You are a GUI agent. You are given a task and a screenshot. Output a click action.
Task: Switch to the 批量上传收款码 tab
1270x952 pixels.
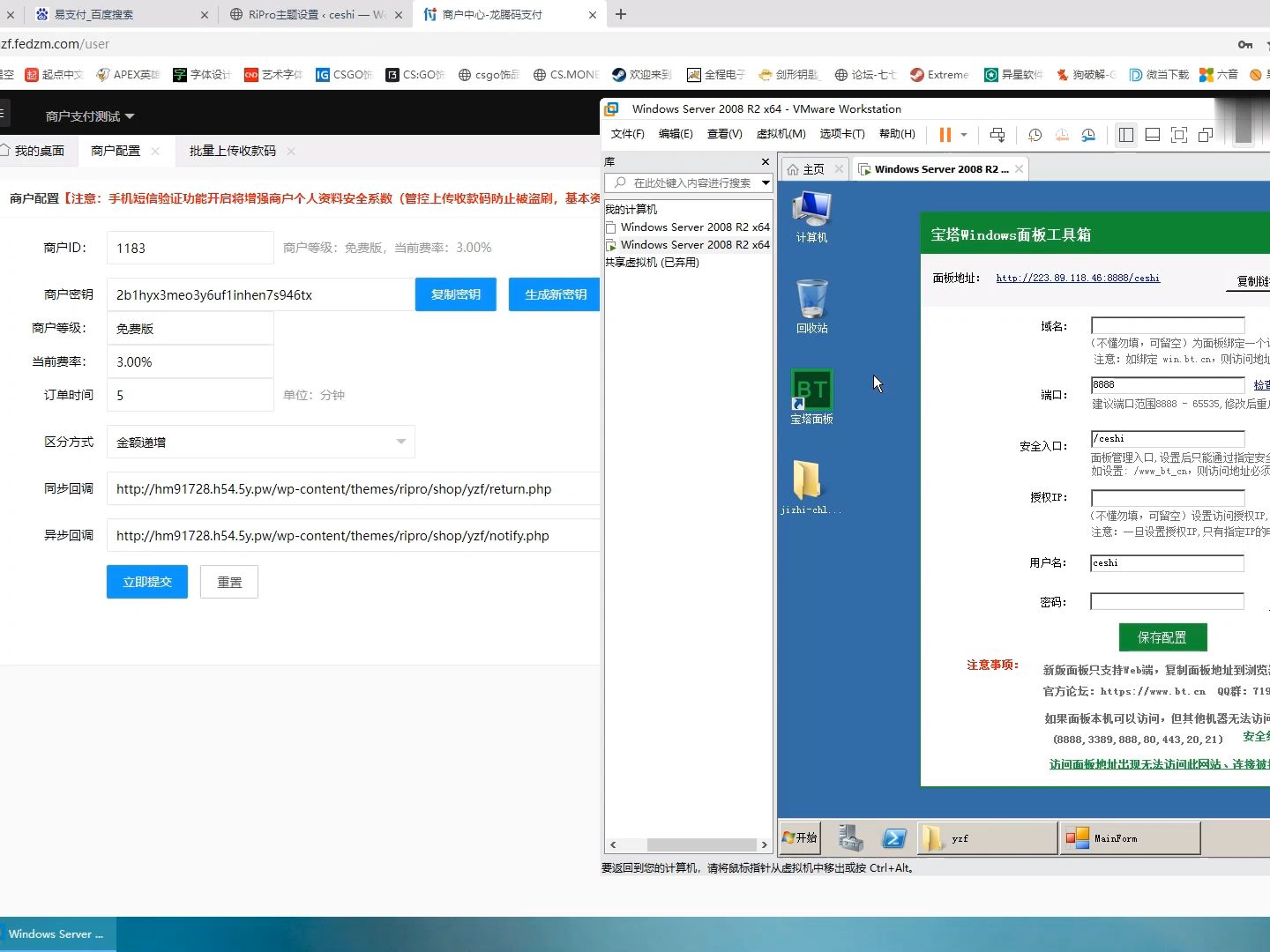click(x=231, y=150)
